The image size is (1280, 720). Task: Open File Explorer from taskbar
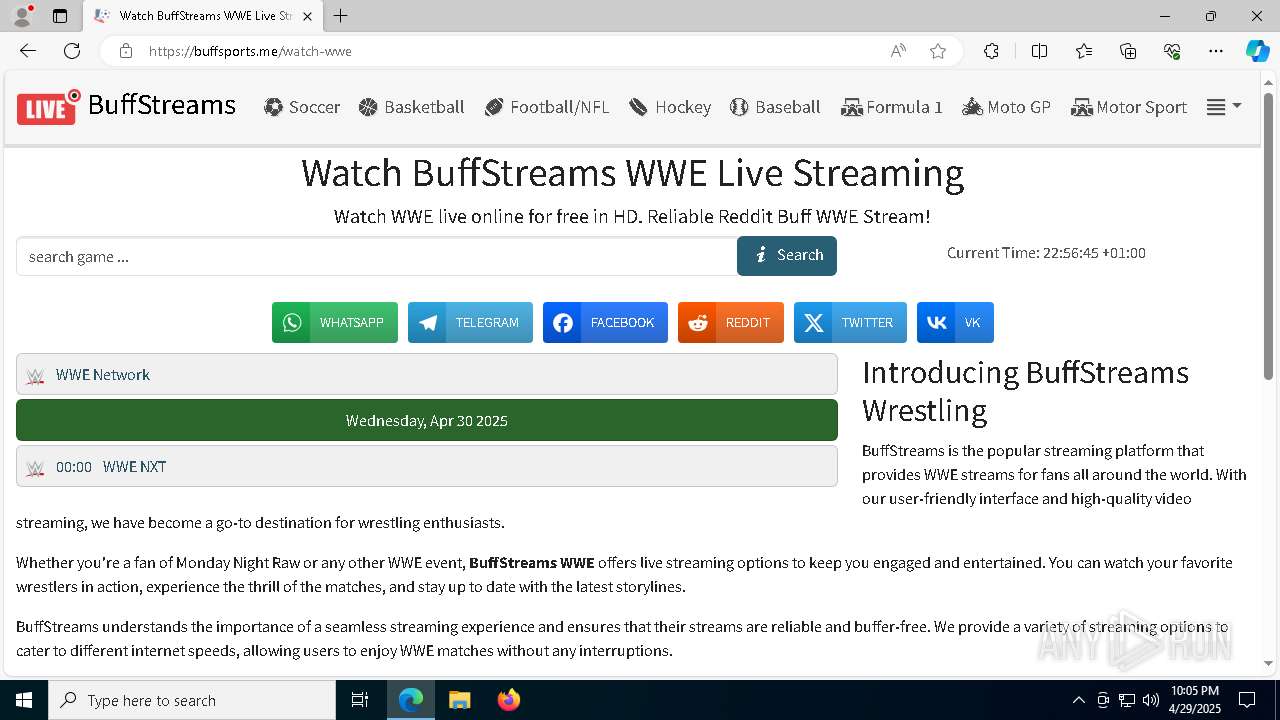[459, 700]
